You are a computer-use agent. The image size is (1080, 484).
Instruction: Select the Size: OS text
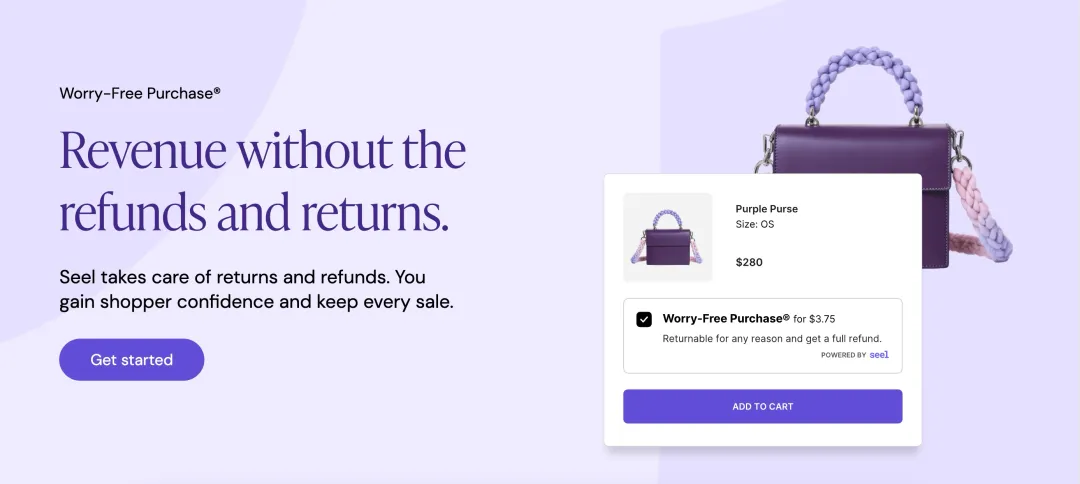pyautogui.click(x=754, y=225)
